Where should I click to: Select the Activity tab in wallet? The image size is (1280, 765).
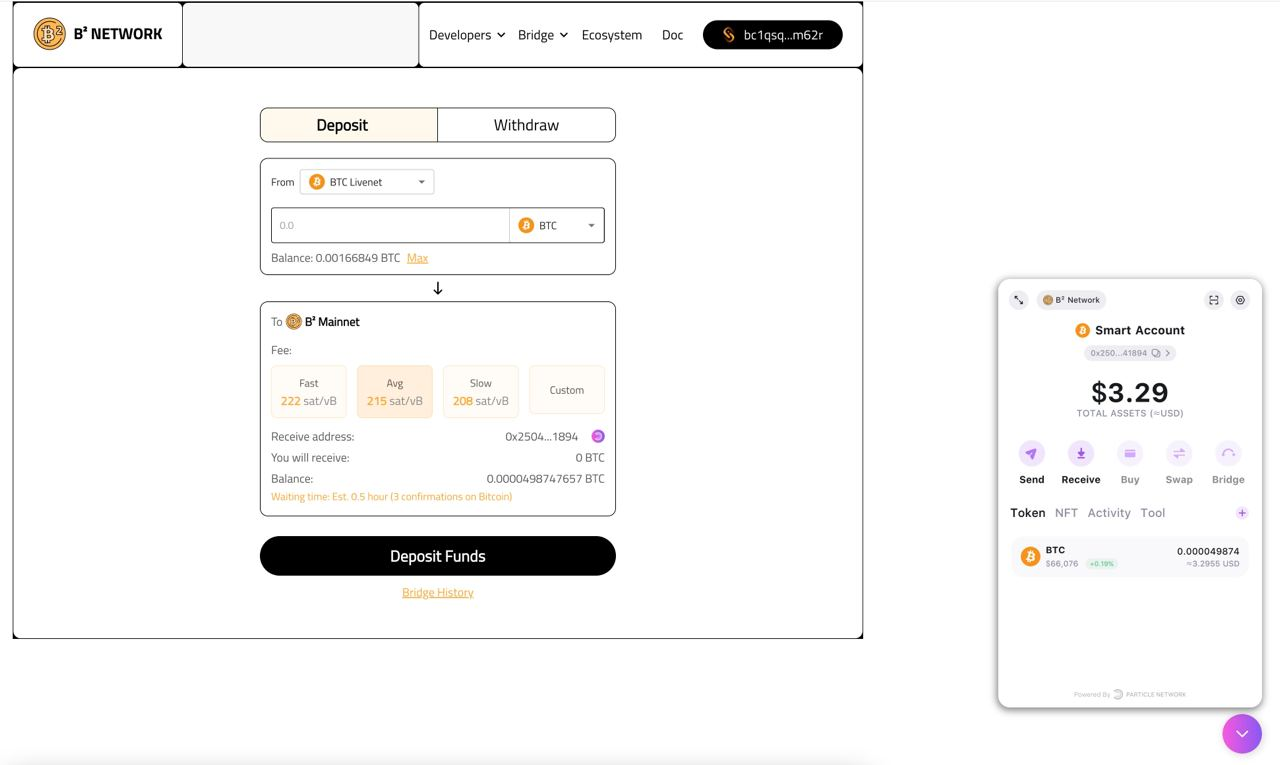1109,513
